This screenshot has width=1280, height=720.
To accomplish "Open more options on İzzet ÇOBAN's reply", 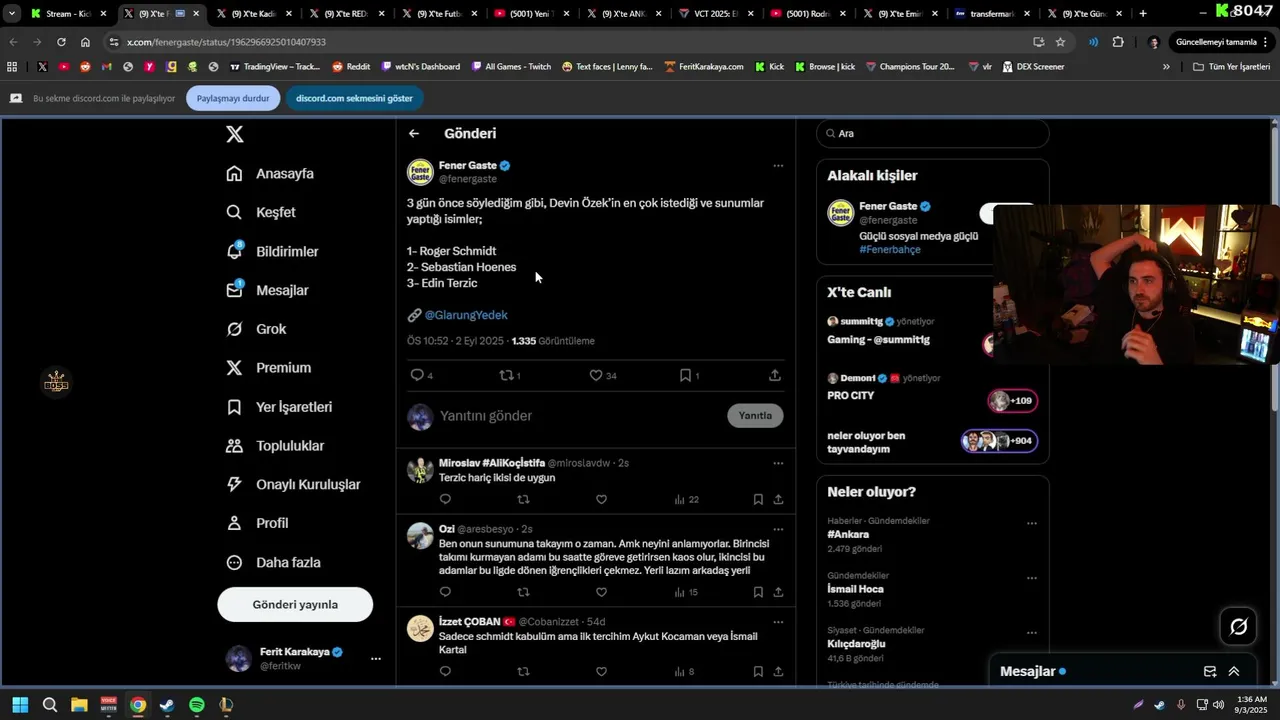I will (x=778, y=622).
